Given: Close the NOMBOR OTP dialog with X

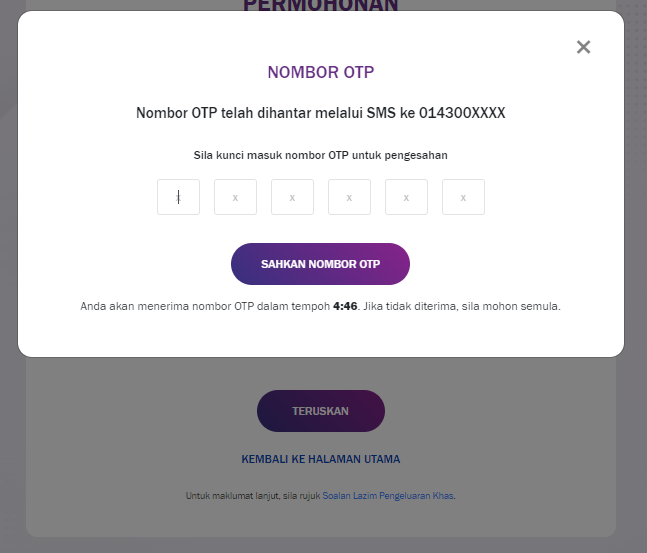Looking at the screenshot, I should (x=583, y=47).
